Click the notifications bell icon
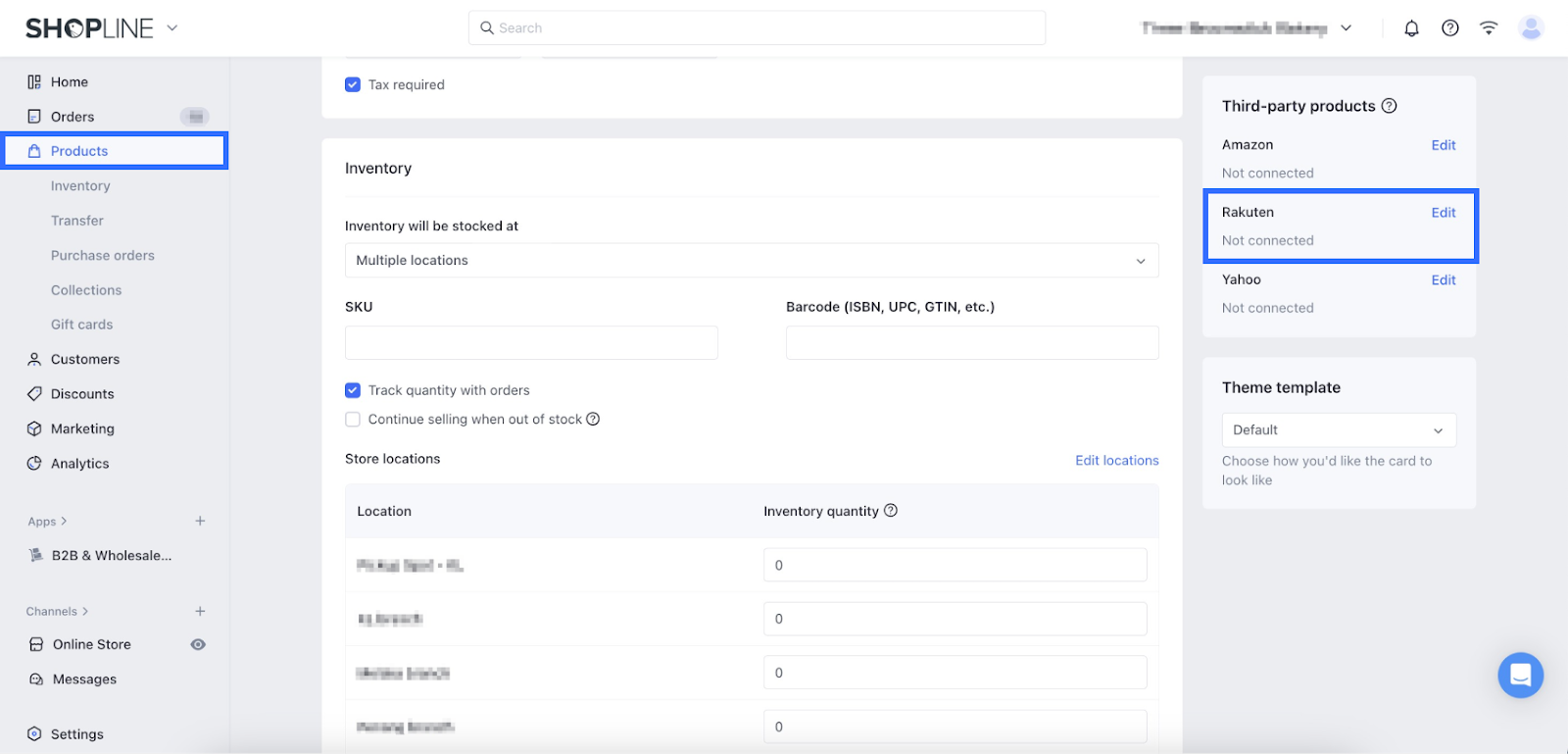 [x=1411, y=28]
